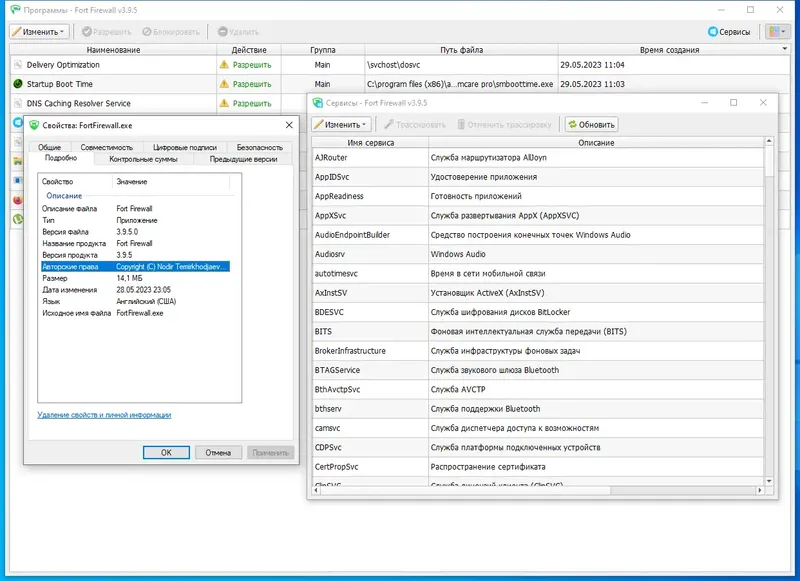The height and width of the screenshot is (581, 800).
Task: Click Сервисы vertical scrollbar up arrow
Action: tap(769, 141)
